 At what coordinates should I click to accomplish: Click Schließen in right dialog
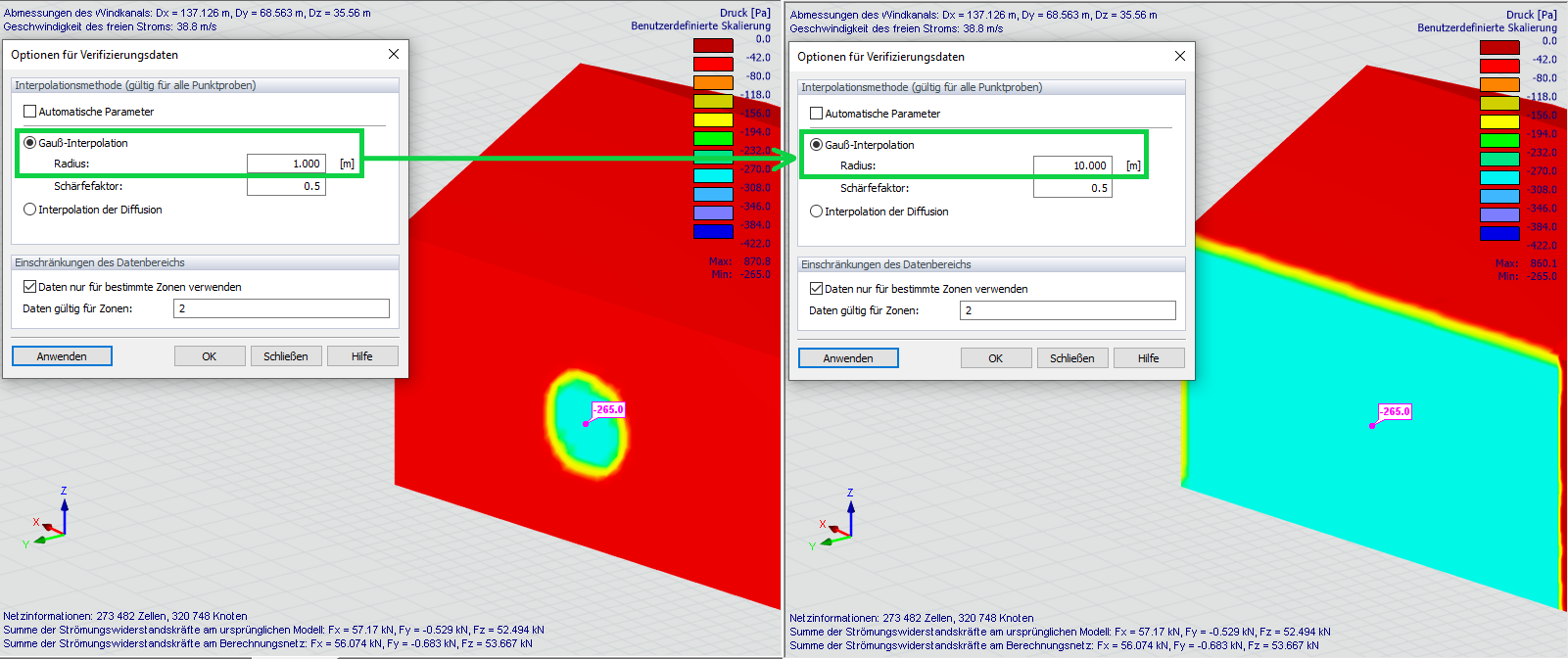click(x=1072, y=358)
